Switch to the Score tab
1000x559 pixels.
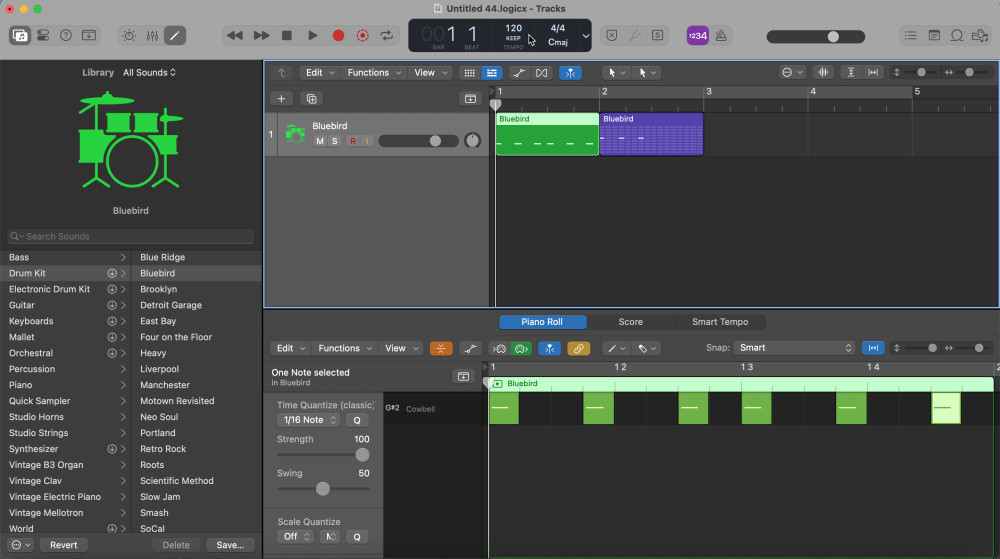(x=630, y=322)
